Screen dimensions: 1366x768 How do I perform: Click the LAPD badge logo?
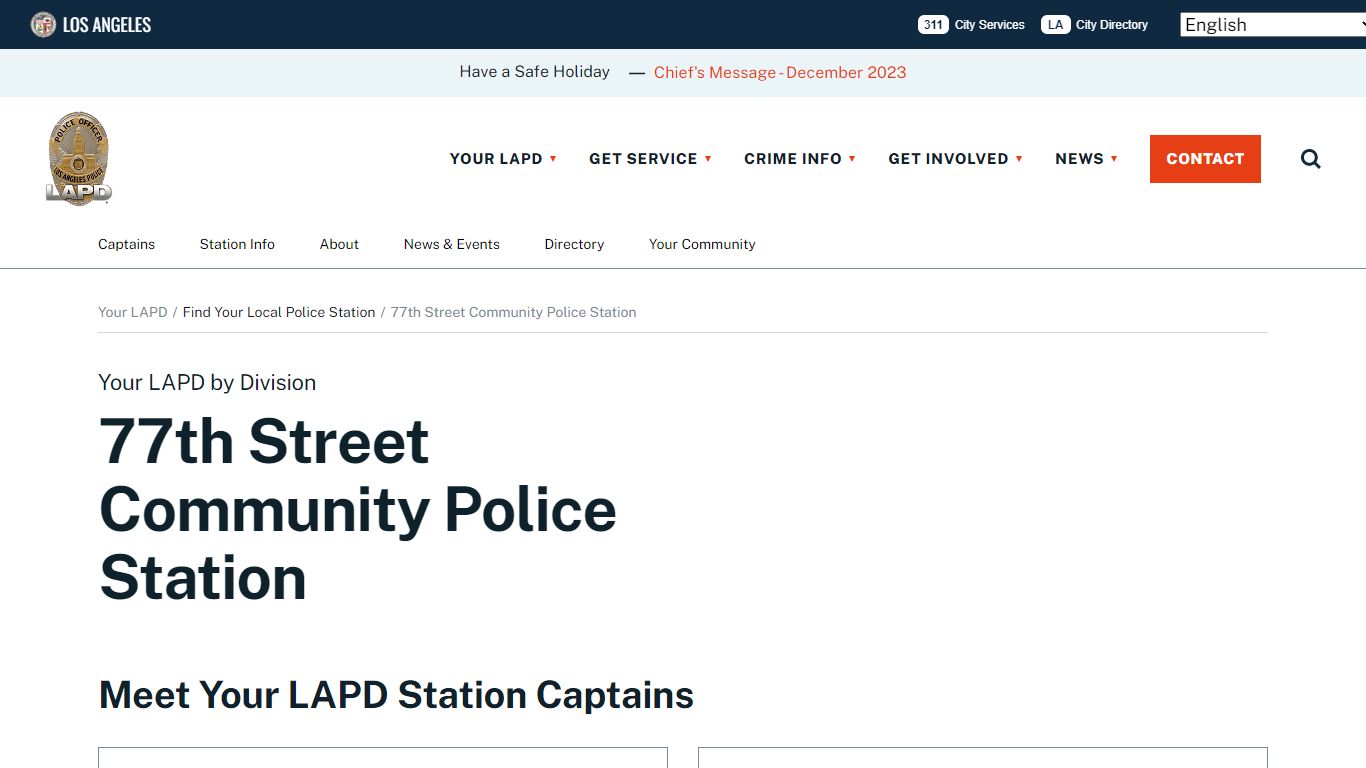click(79, 158)
